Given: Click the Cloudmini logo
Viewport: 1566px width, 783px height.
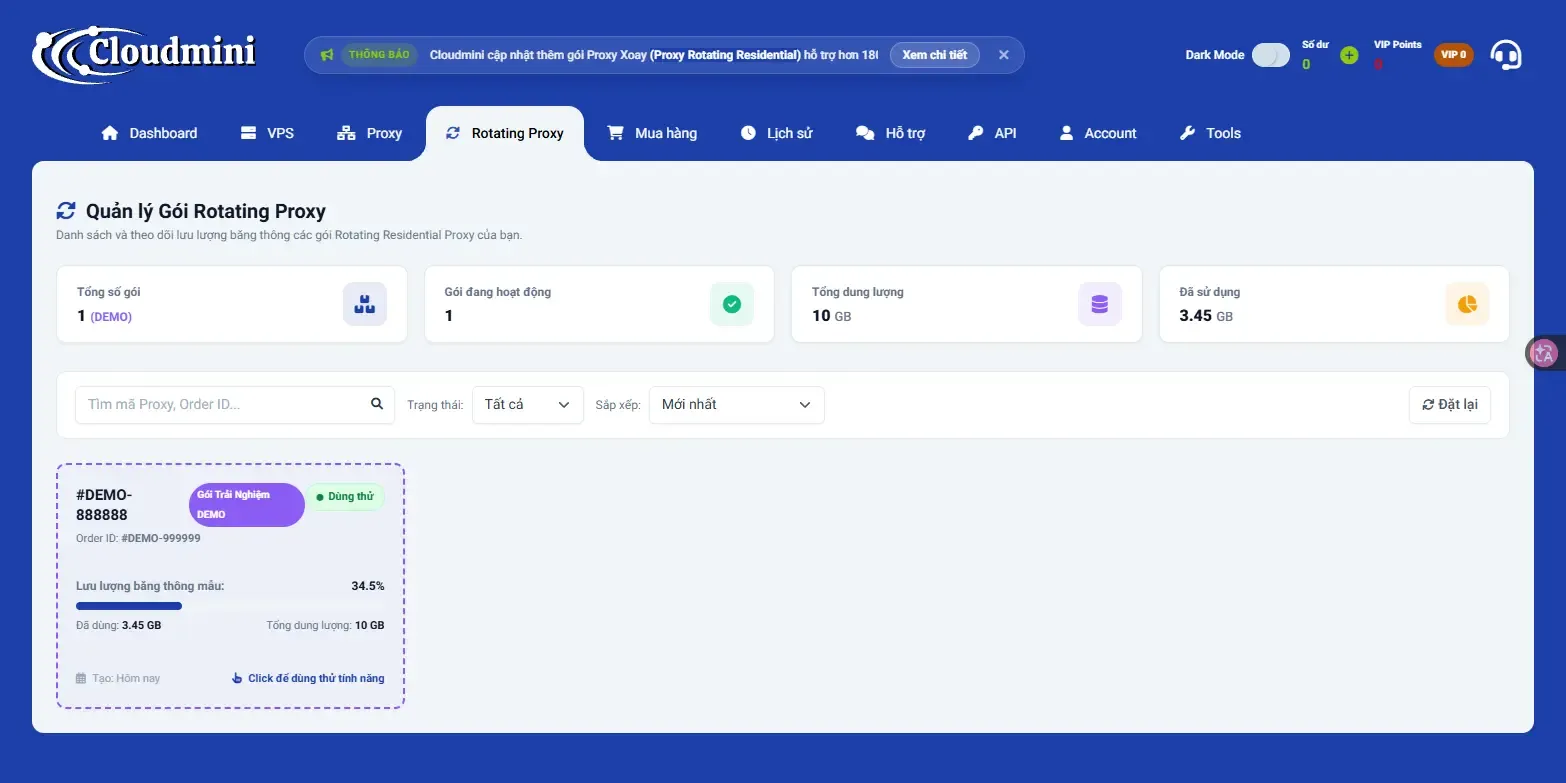Looking at the screenshot, I should [x=145, y=54].
